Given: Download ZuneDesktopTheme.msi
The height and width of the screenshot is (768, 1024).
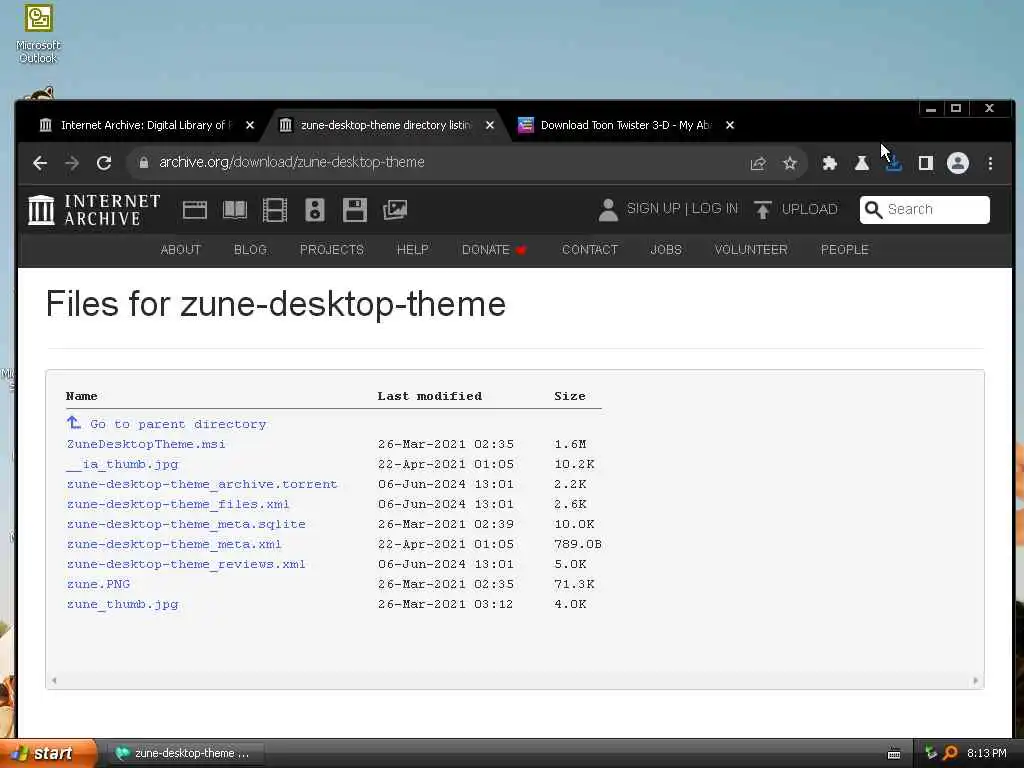Looking at the screenshot, I should pos(146,444).
